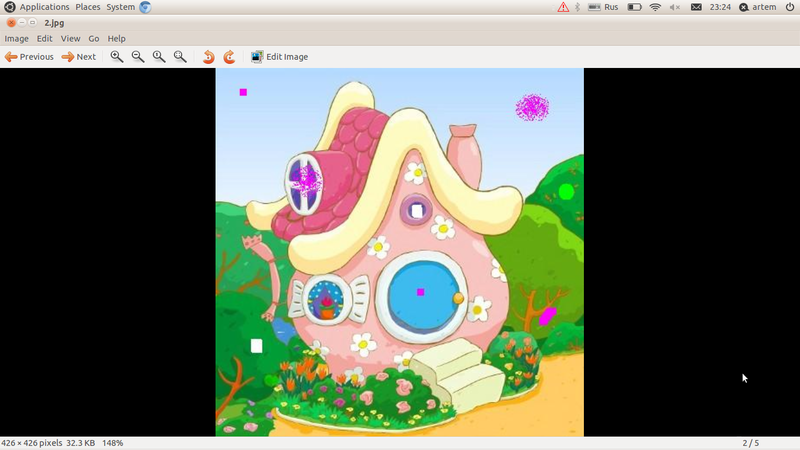Open the Image menu

coord(16,38)
